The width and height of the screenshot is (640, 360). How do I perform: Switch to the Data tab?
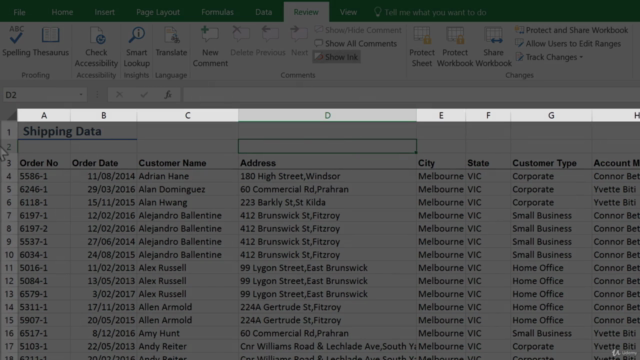click(264, 12)
